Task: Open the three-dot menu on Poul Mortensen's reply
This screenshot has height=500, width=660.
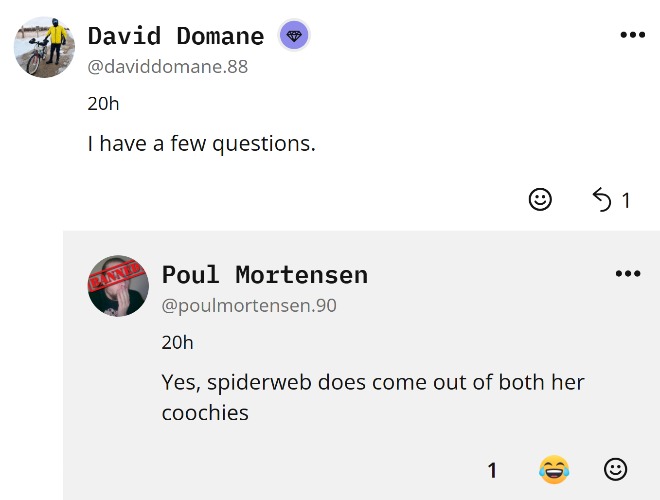Action: click(x=627, y=274)
